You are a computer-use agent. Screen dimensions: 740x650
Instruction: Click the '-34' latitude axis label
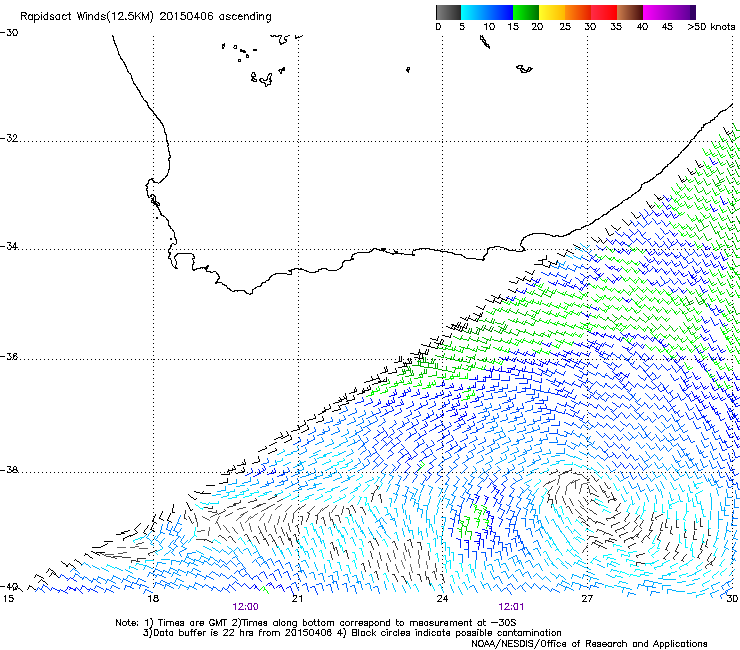coord(9,246)
